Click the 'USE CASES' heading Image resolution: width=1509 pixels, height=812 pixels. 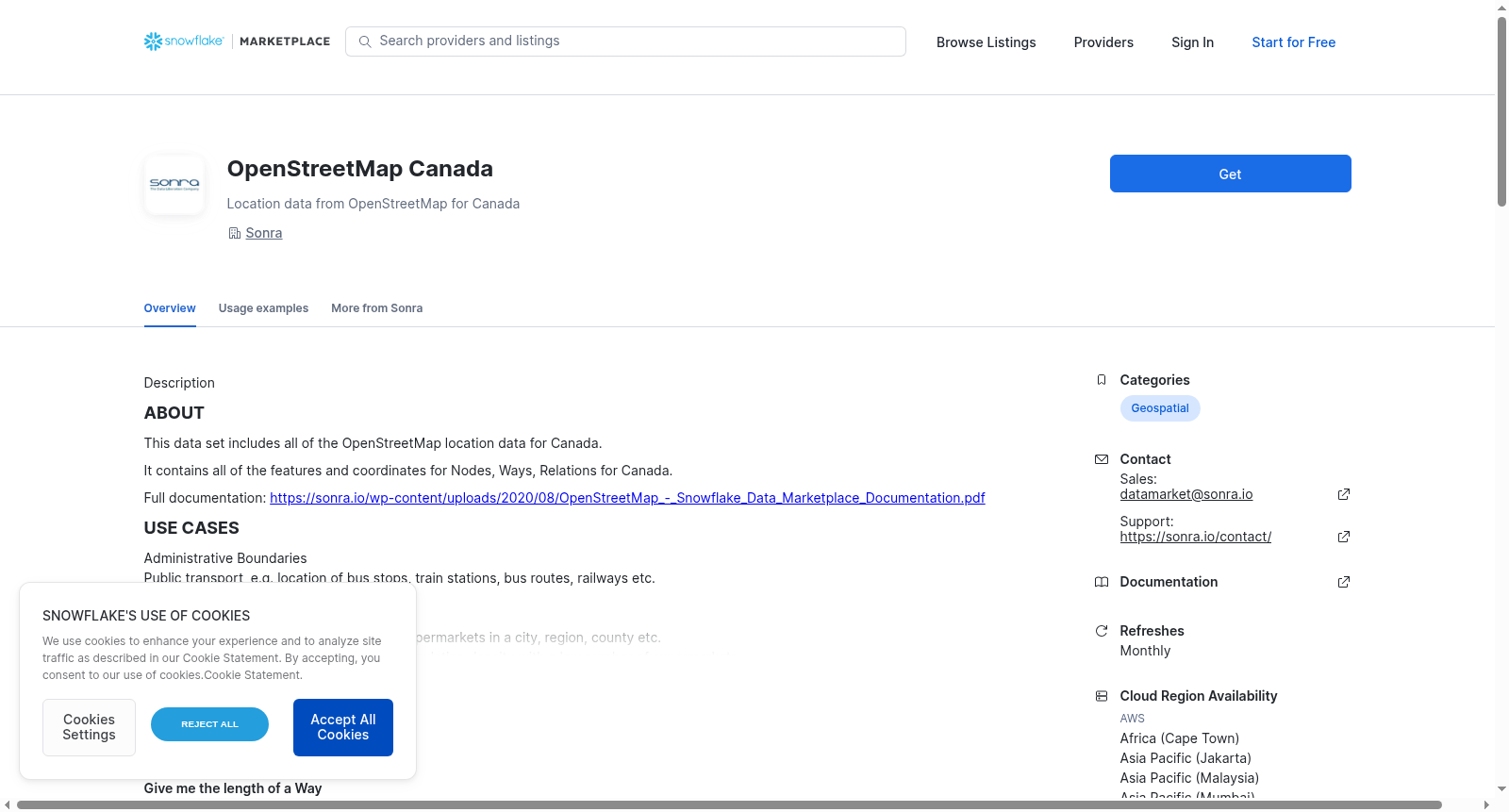[191, 528]
